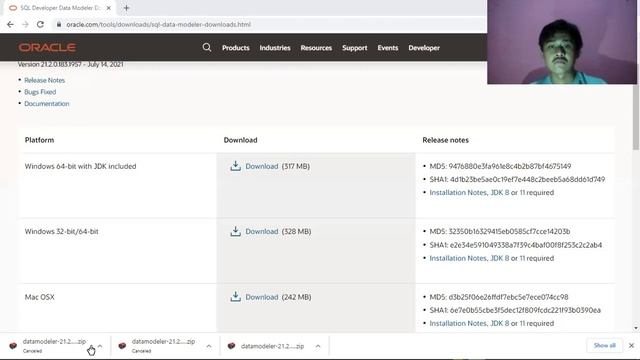Screen dimensions: 640x360
Task: Go back with the browser back arrow
Action: (11, 24)
